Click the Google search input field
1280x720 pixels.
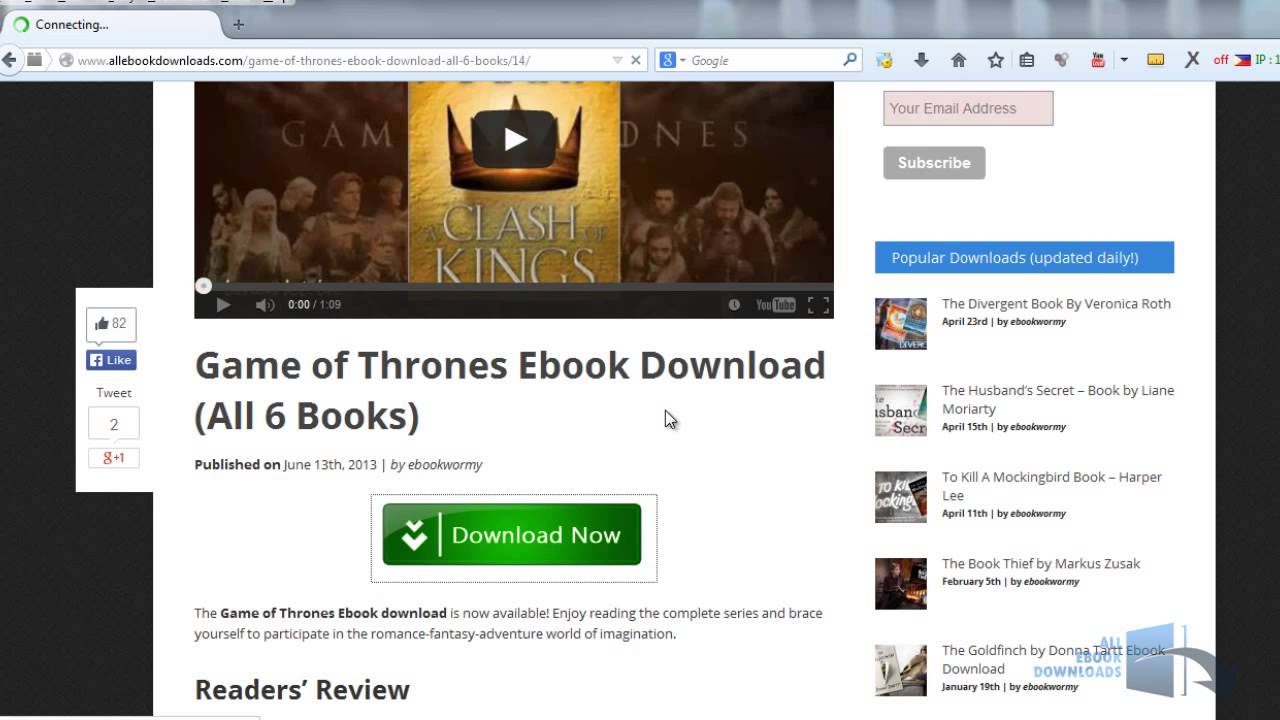[765, 60]
